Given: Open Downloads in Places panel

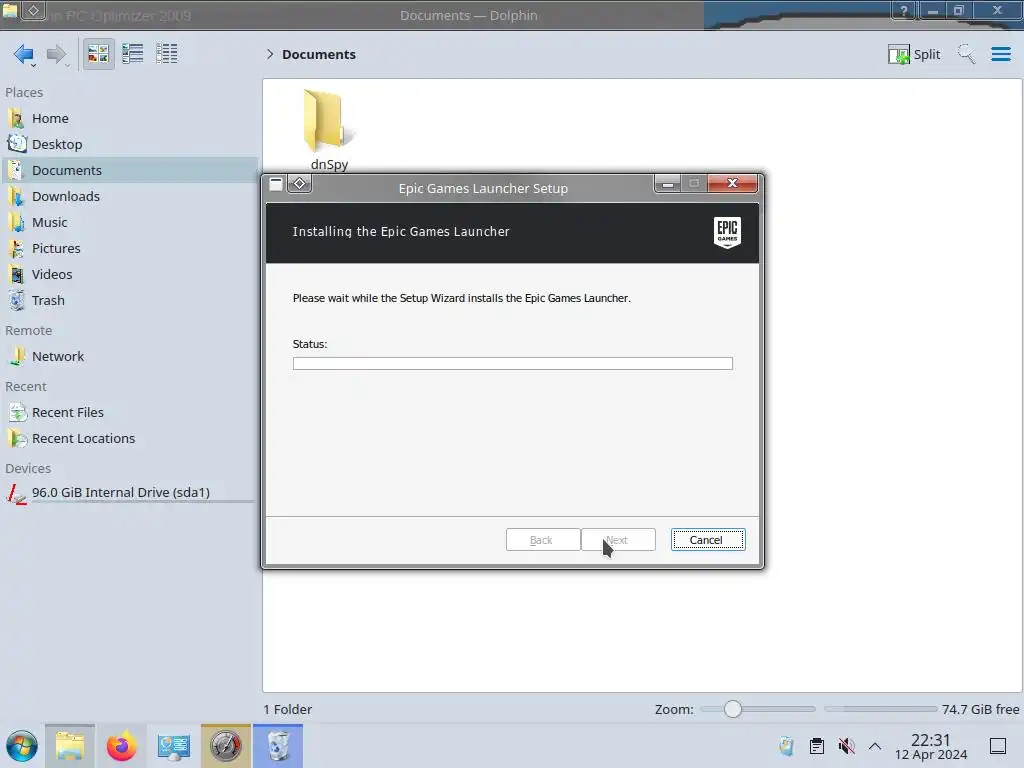Looking at the screenshot, I should click(129, 197).
